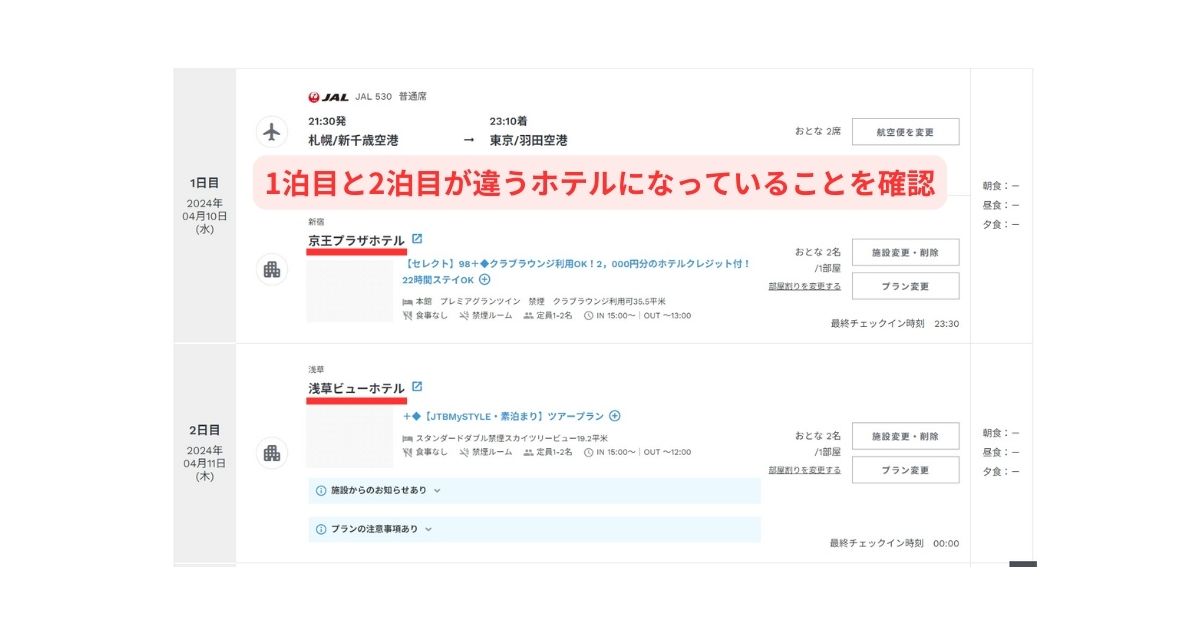Click the 2日目 date cell
This screenshot has height=630, width=1200.
coord(205,453)
